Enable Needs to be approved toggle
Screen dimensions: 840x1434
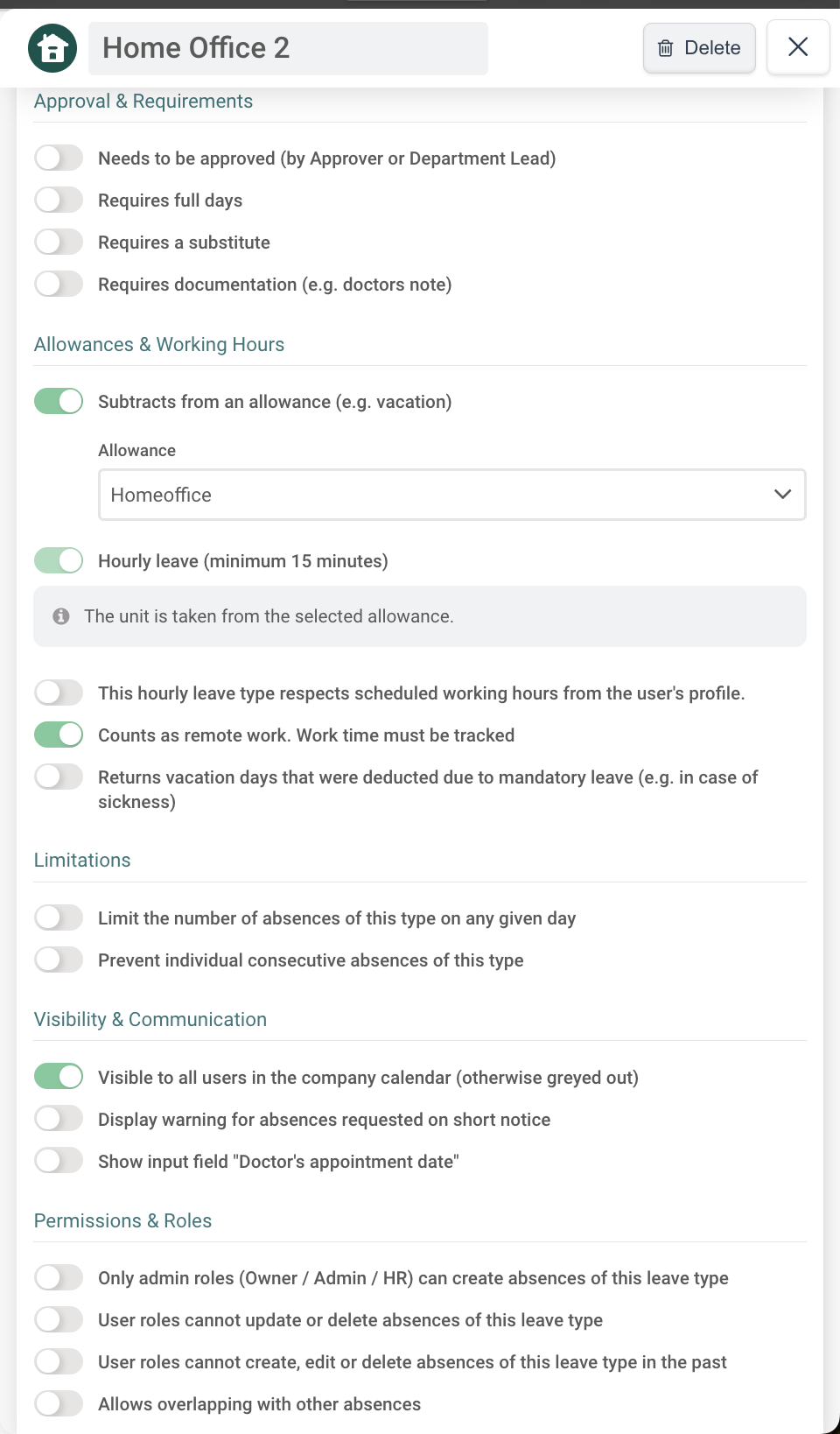click(59, 158)
